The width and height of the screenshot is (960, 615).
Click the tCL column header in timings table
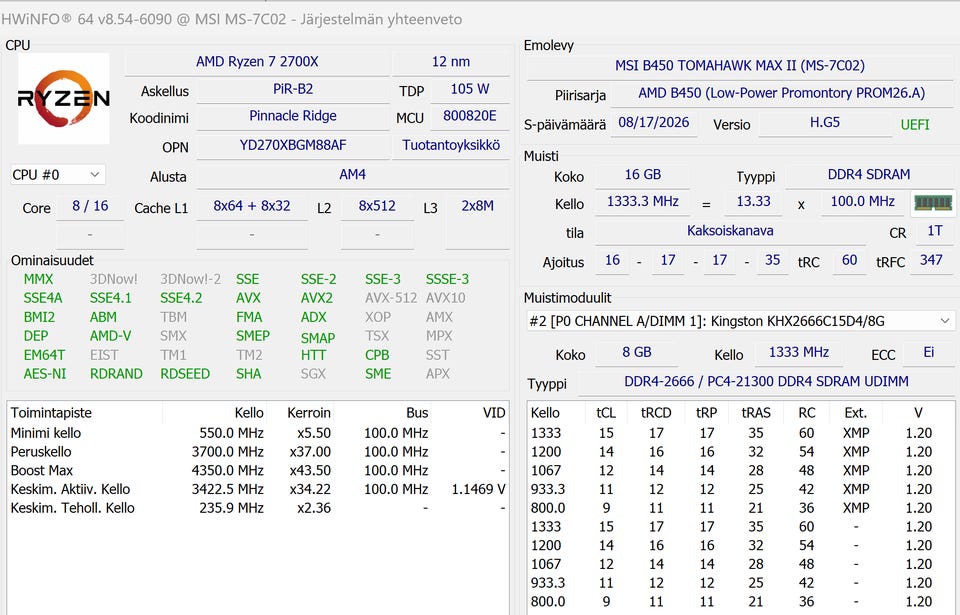(x=606, y=413)
